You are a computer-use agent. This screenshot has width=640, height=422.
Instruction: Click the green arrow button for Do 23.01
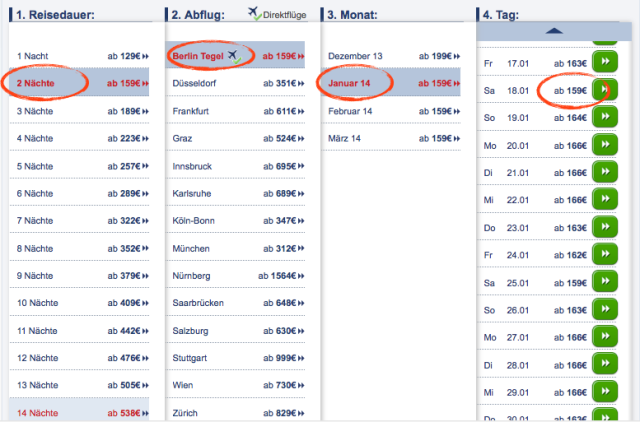click(605, 227)
